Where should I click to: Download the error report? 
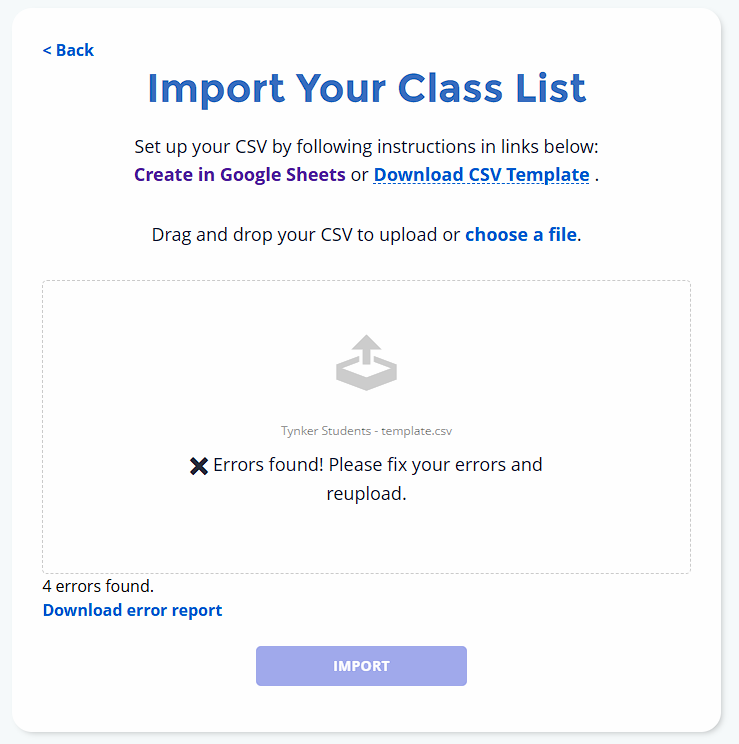tap(132, 610)
